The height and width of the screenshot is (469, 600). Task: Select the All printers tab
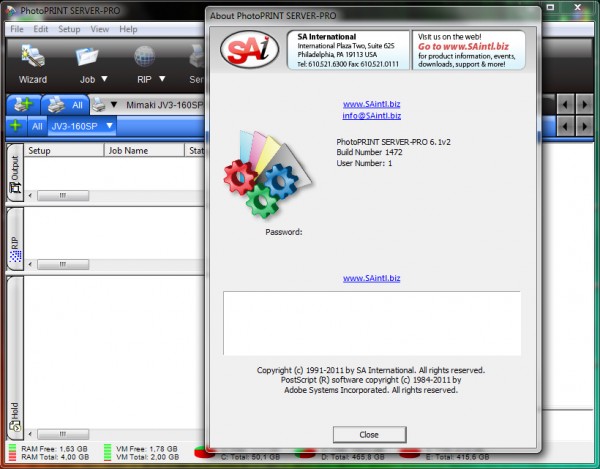pyautogui.click(x=65, y=104)
